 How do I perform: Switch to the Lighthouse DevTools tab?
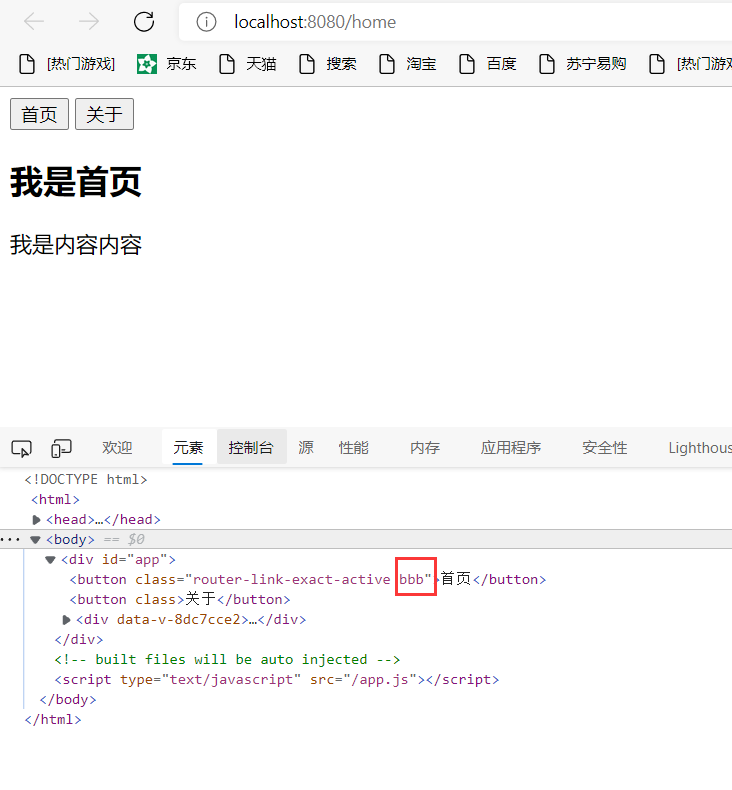point(700,447)
